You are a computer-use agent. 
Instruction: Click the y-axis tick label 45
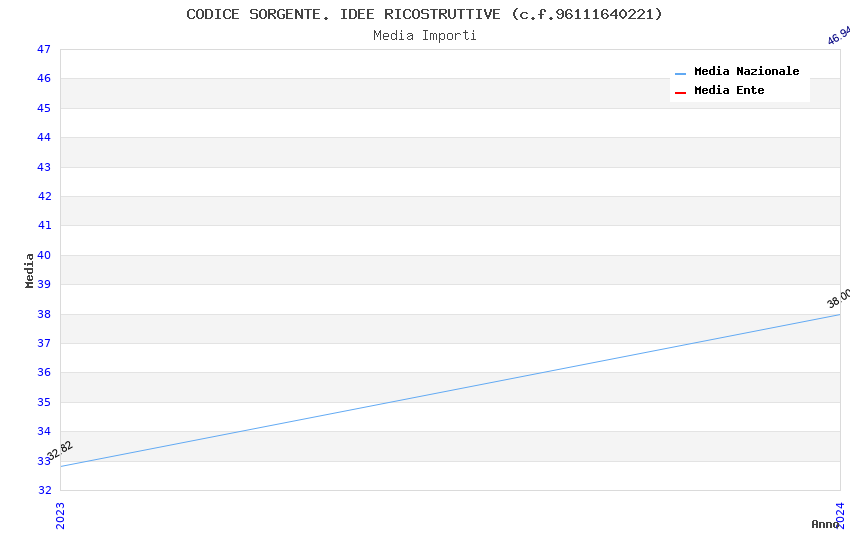point(44,108)
